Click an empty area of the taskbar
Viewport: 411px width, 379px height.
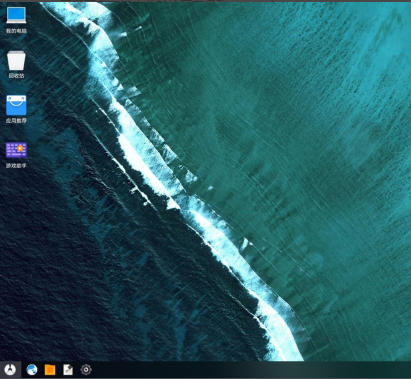click(x=250, y=369)
